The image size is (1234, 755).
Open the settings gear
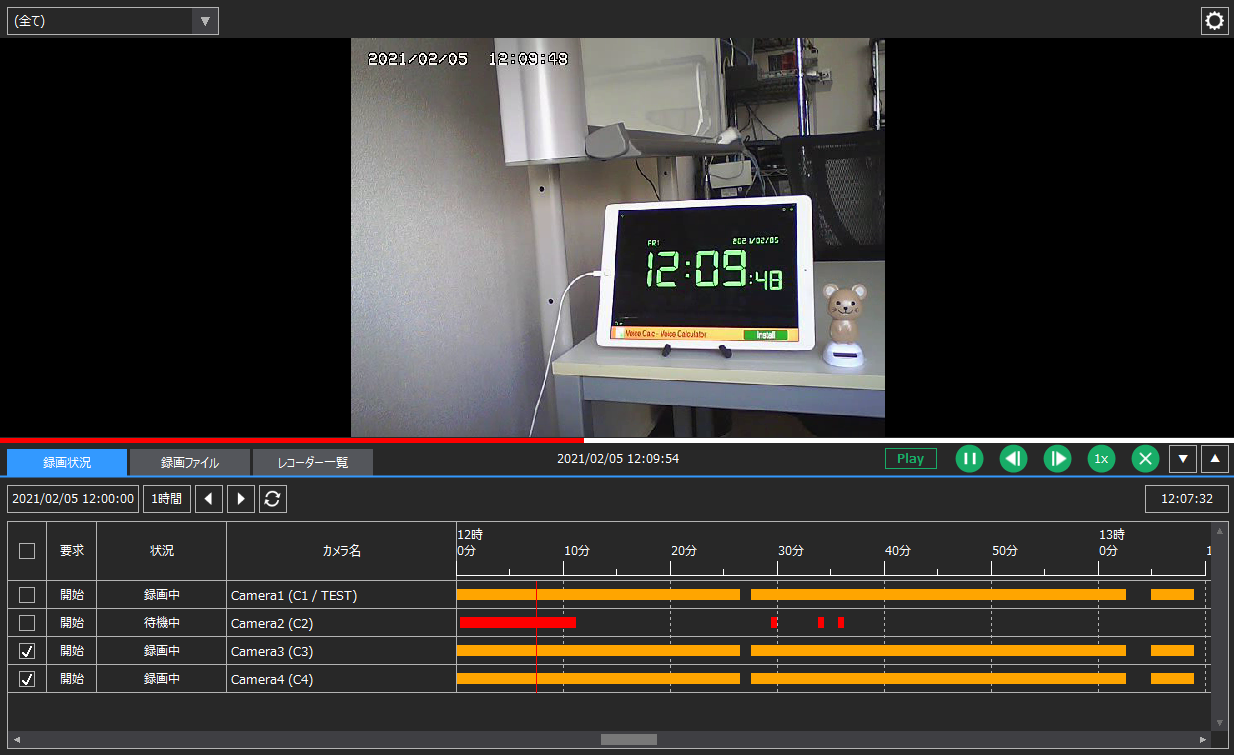click(1214, 20)
